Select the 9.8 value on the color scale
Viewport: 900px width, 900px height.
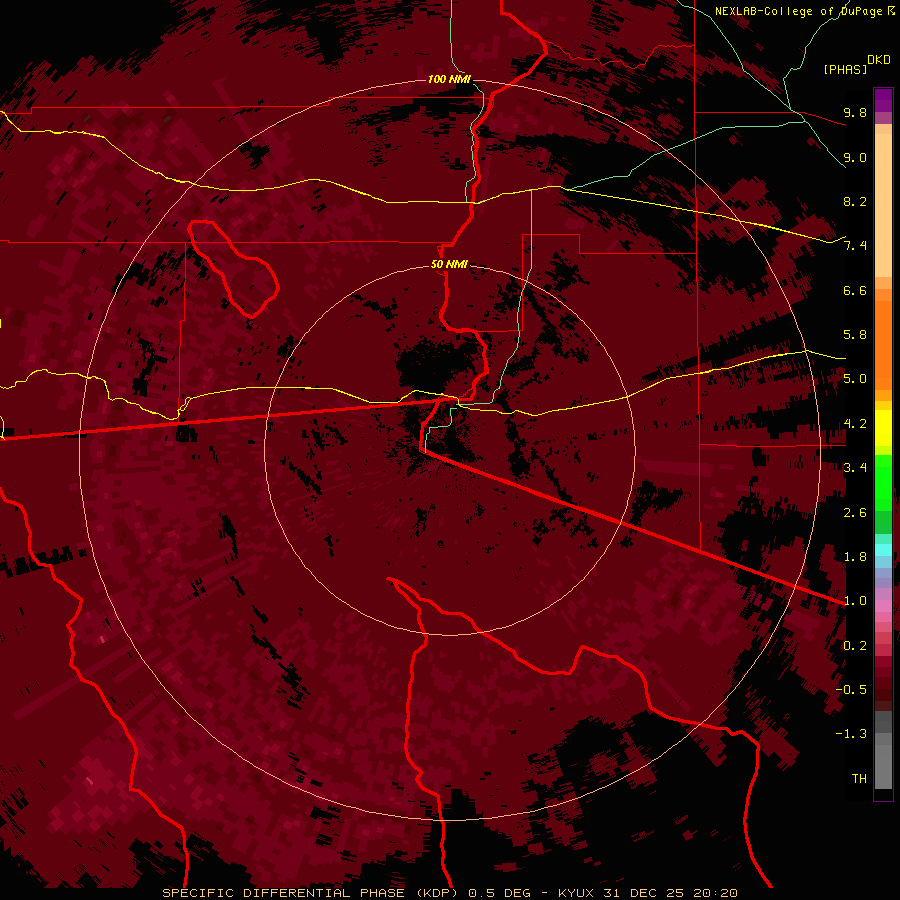click(x=855, y=112)
